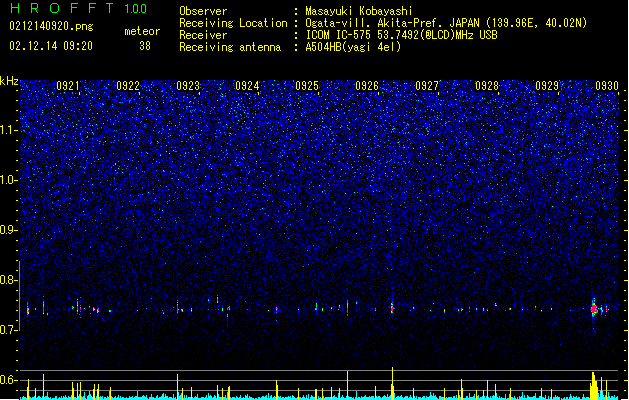The image size is (629, 400).
Task: Click the 0923 time marker
Action: 188,86
